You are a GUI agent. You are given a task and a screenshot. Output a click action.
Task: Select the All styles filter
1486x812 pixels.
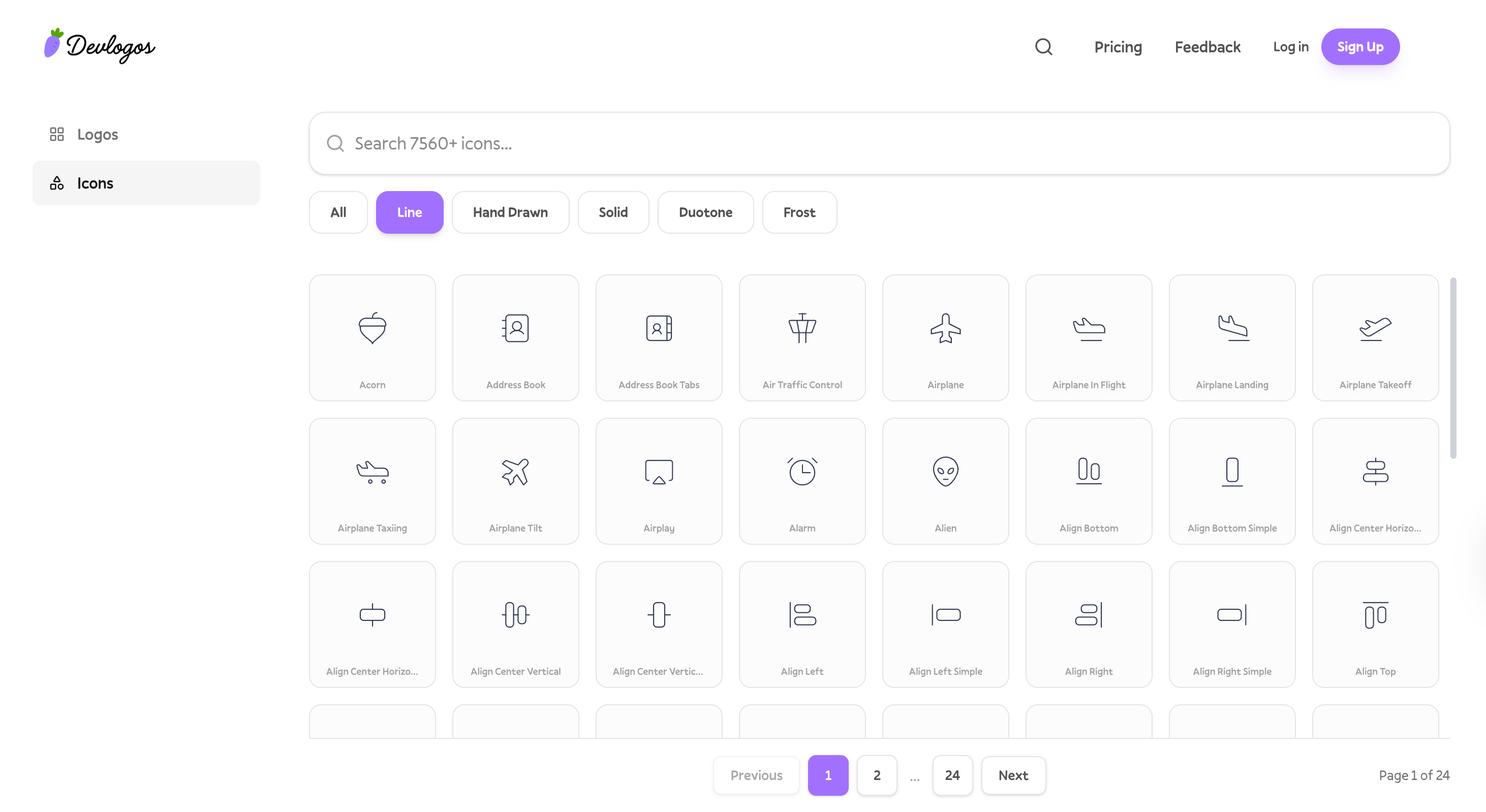coord(338,212)
